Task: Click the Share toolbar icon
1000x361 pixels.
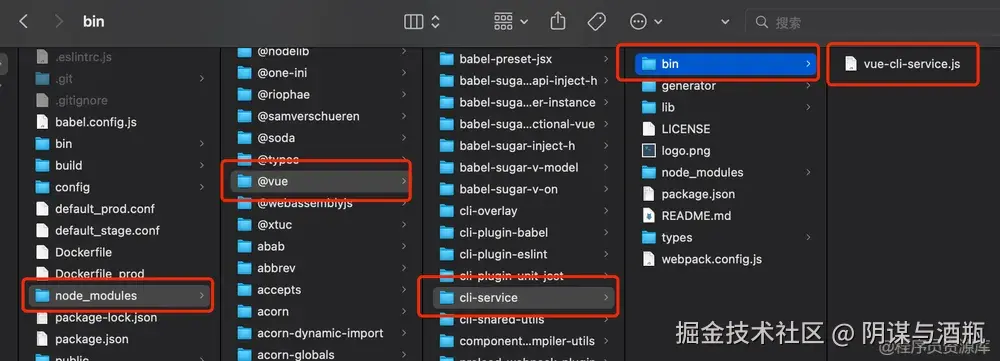Action: coord(557,21)
